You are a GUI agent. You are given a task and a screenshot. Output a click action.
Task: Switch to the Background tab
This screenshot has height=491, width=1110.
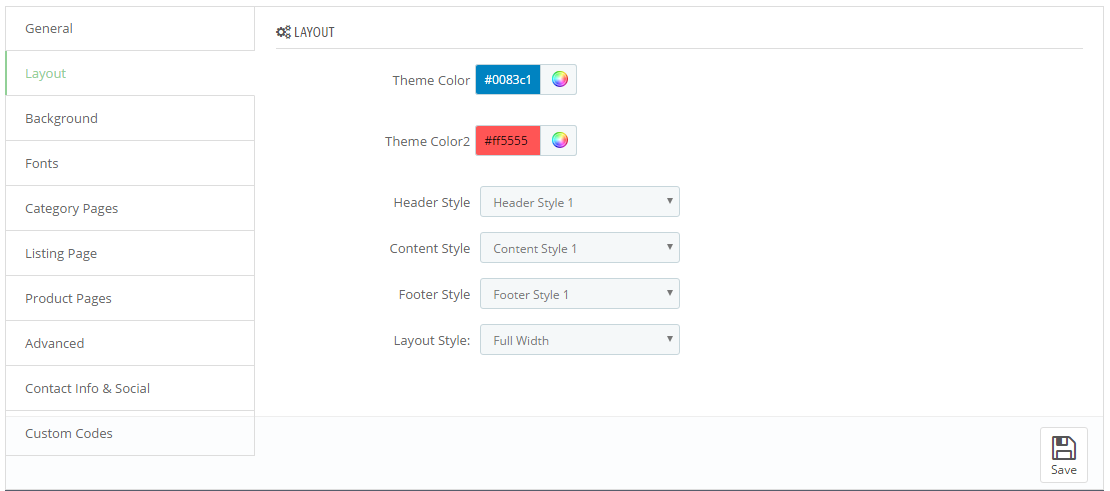point(130,118)
